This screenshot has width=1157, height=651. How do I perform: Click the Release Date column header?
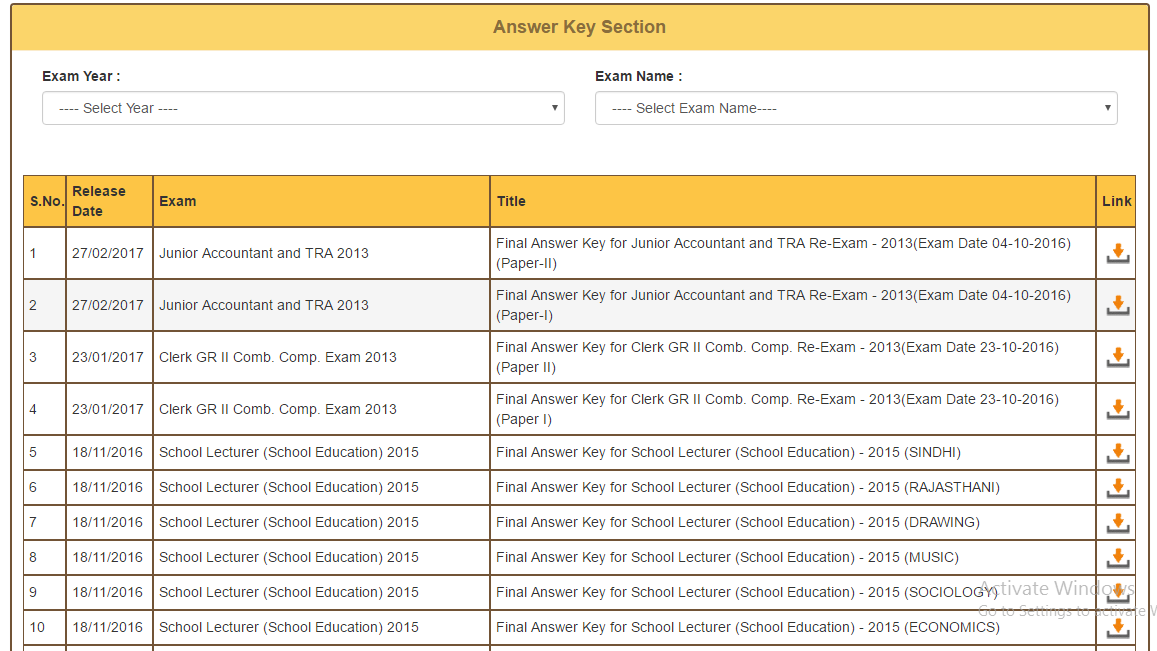99,201
